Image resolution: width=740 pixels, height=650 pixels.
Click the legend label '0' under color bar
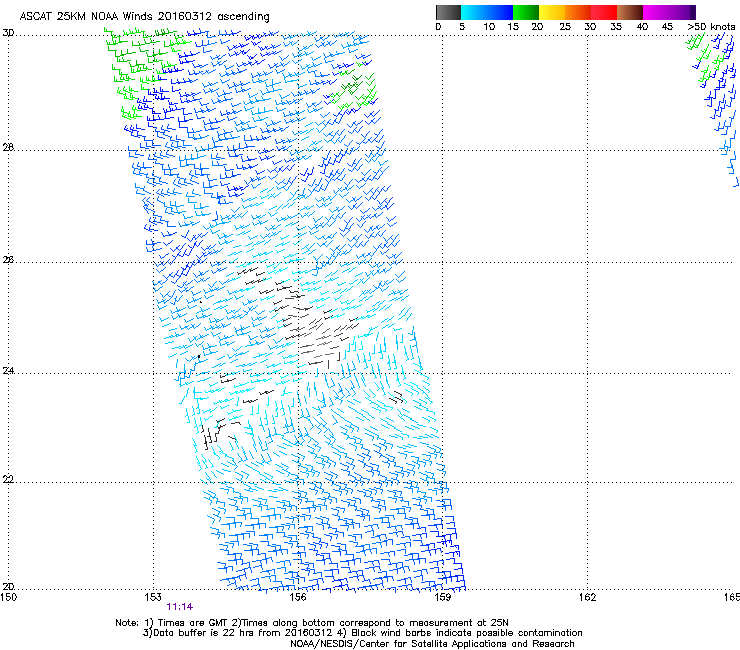[438, 27]
